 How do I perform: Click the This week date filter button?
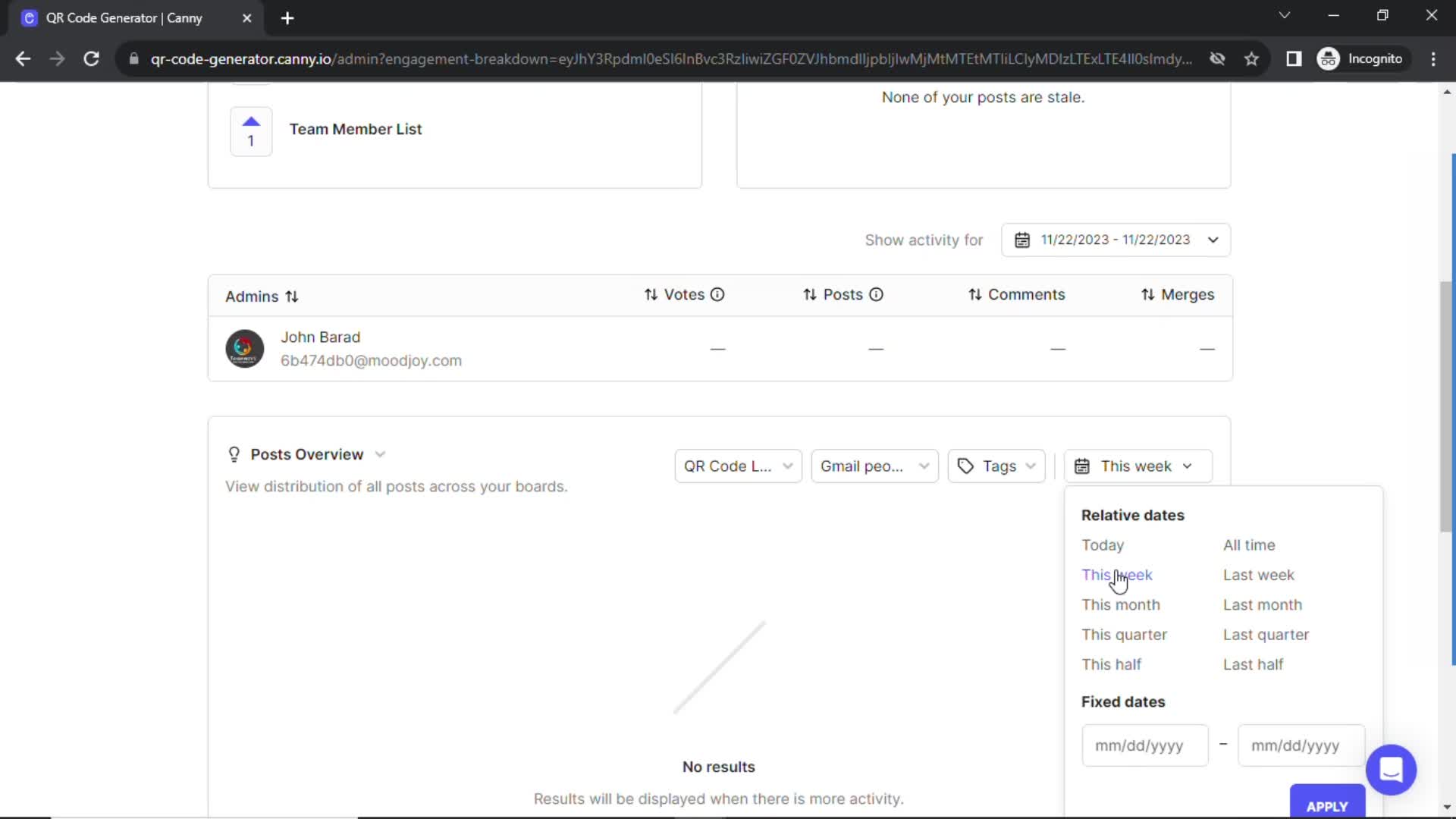coord(1136,466)
